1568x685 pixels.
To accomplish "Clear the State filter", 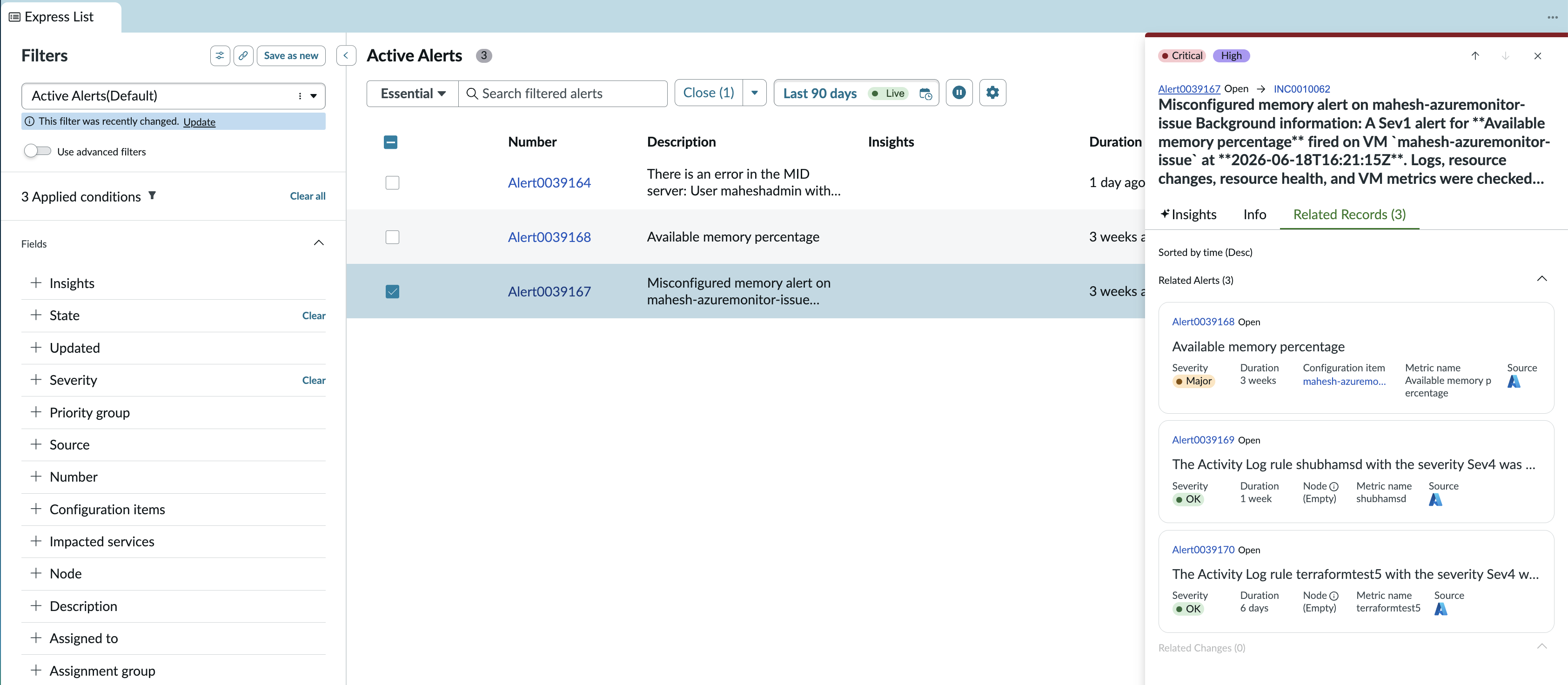I will point(314,316).
